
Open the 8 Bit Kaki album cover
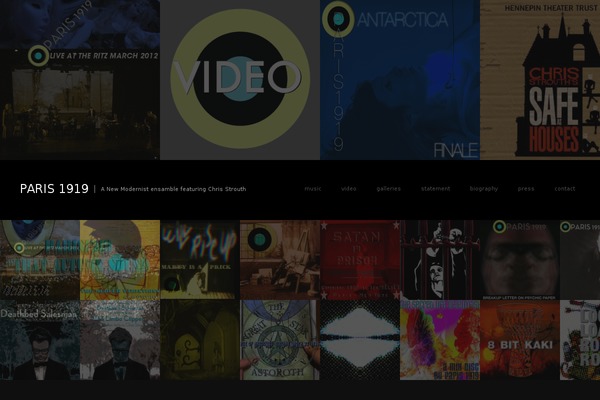tap(520, 340)
